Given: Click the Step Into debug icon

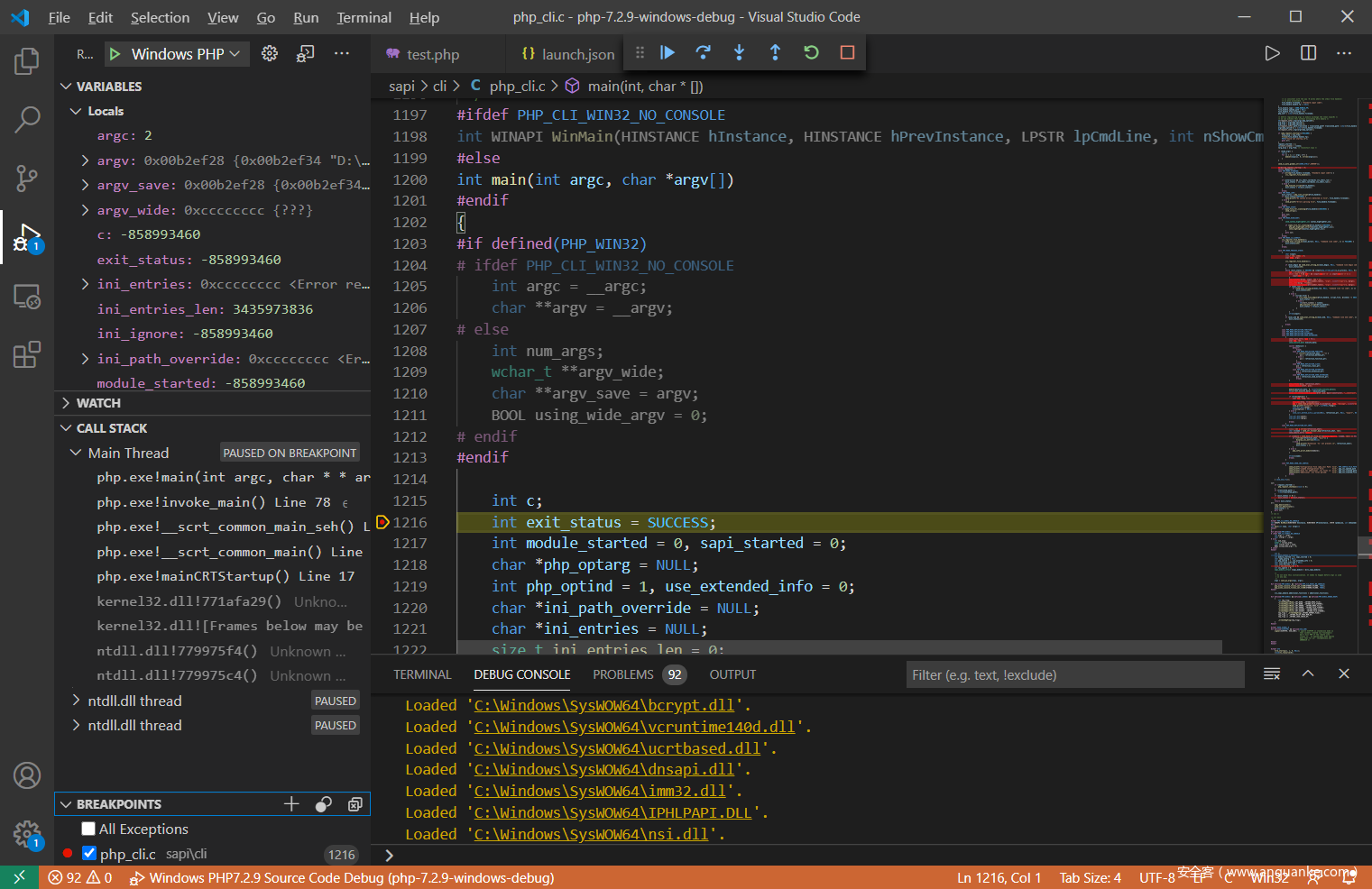Looking at the screenshot, I should point(739,53).
